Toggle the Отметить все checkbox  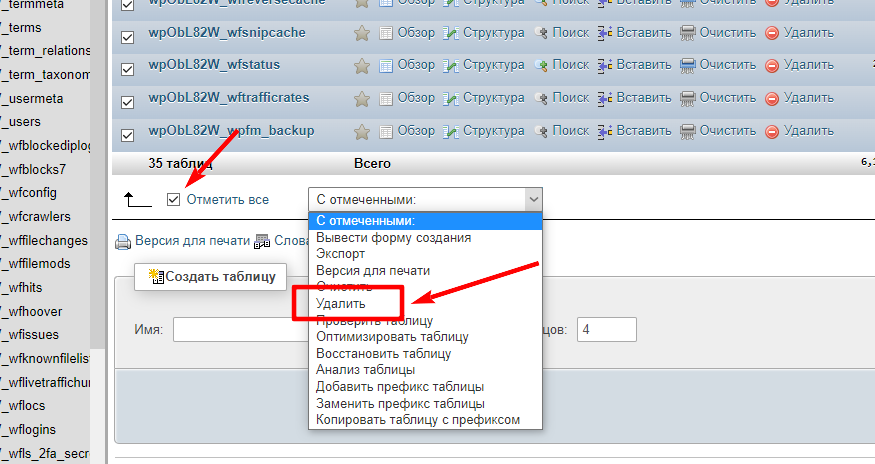click(x=174, y=199)
